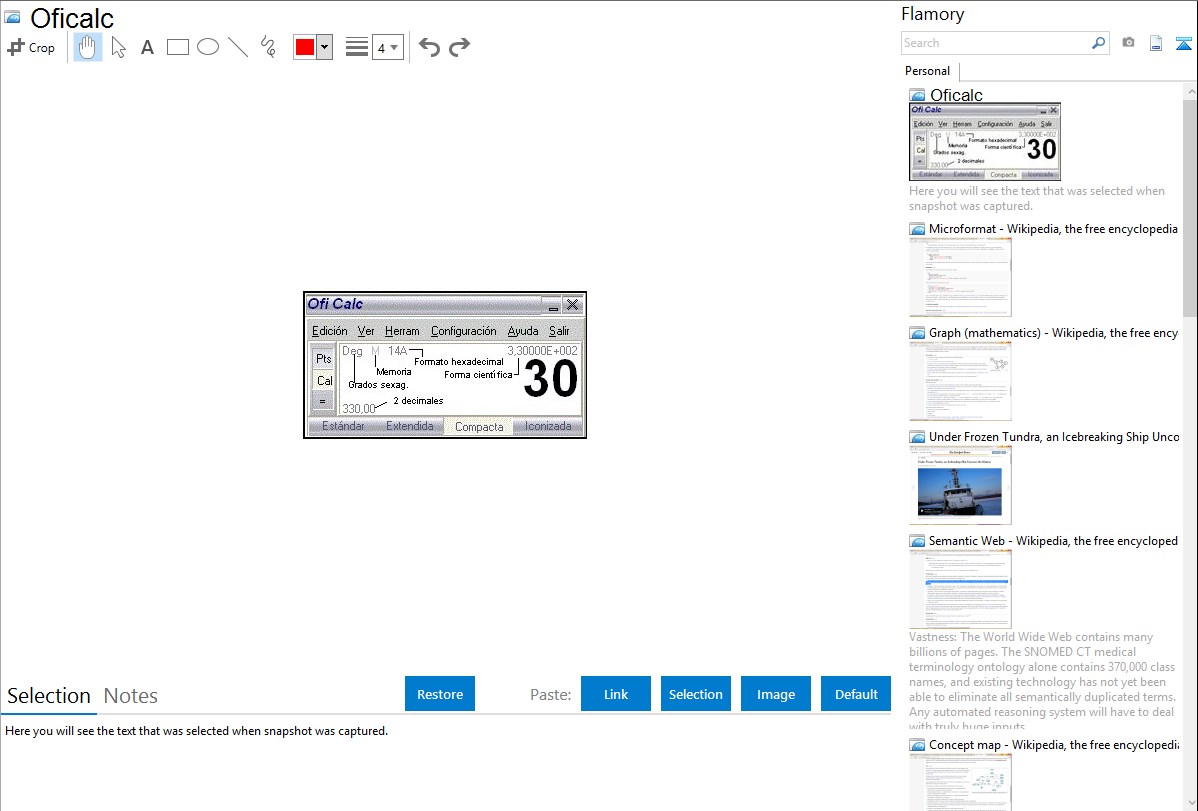Click the camera snapshot icon
The width and height of the screenshot is (1198, 811).
1128,43
